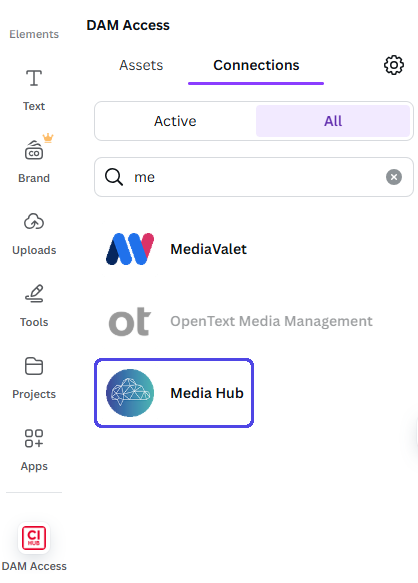The height and width of the screenshot is (583, 418).
Task: Open the CI HUB DAM Access app
Action: (34, 538)
